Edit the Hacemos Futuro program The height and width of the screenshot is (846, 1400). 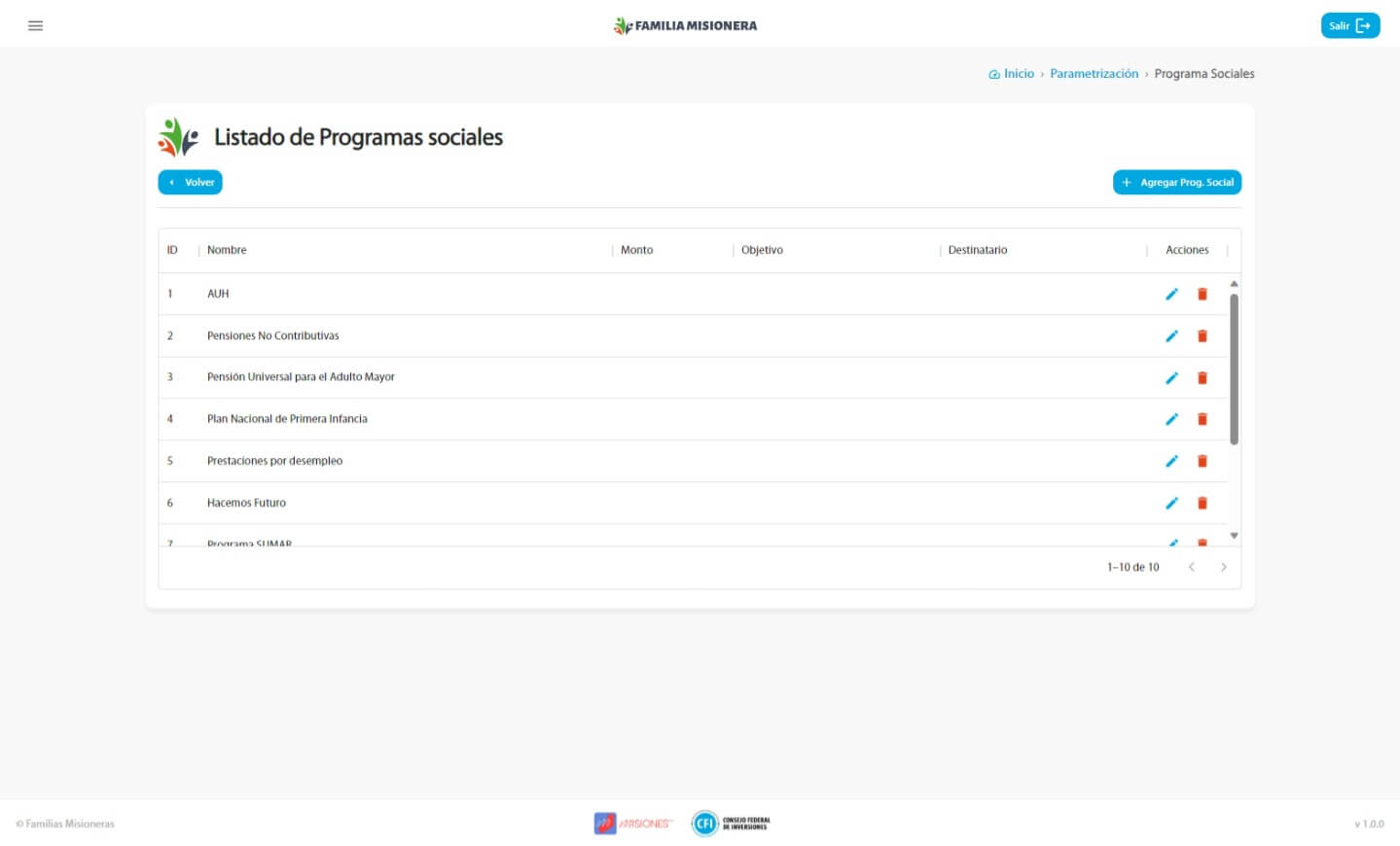point(1171,503)
